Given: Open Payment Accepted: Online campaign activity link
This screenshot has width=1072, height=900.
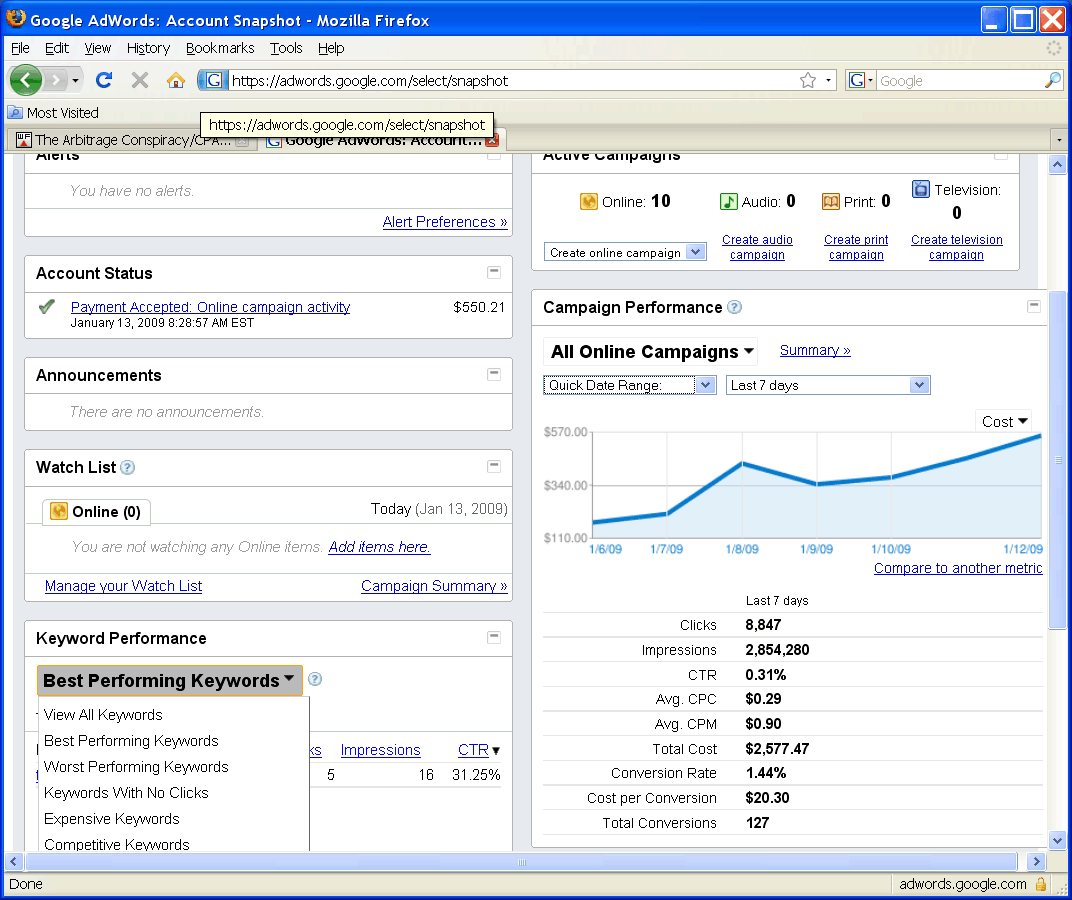Looking at the screenshot, I should [x=211, y=307].
